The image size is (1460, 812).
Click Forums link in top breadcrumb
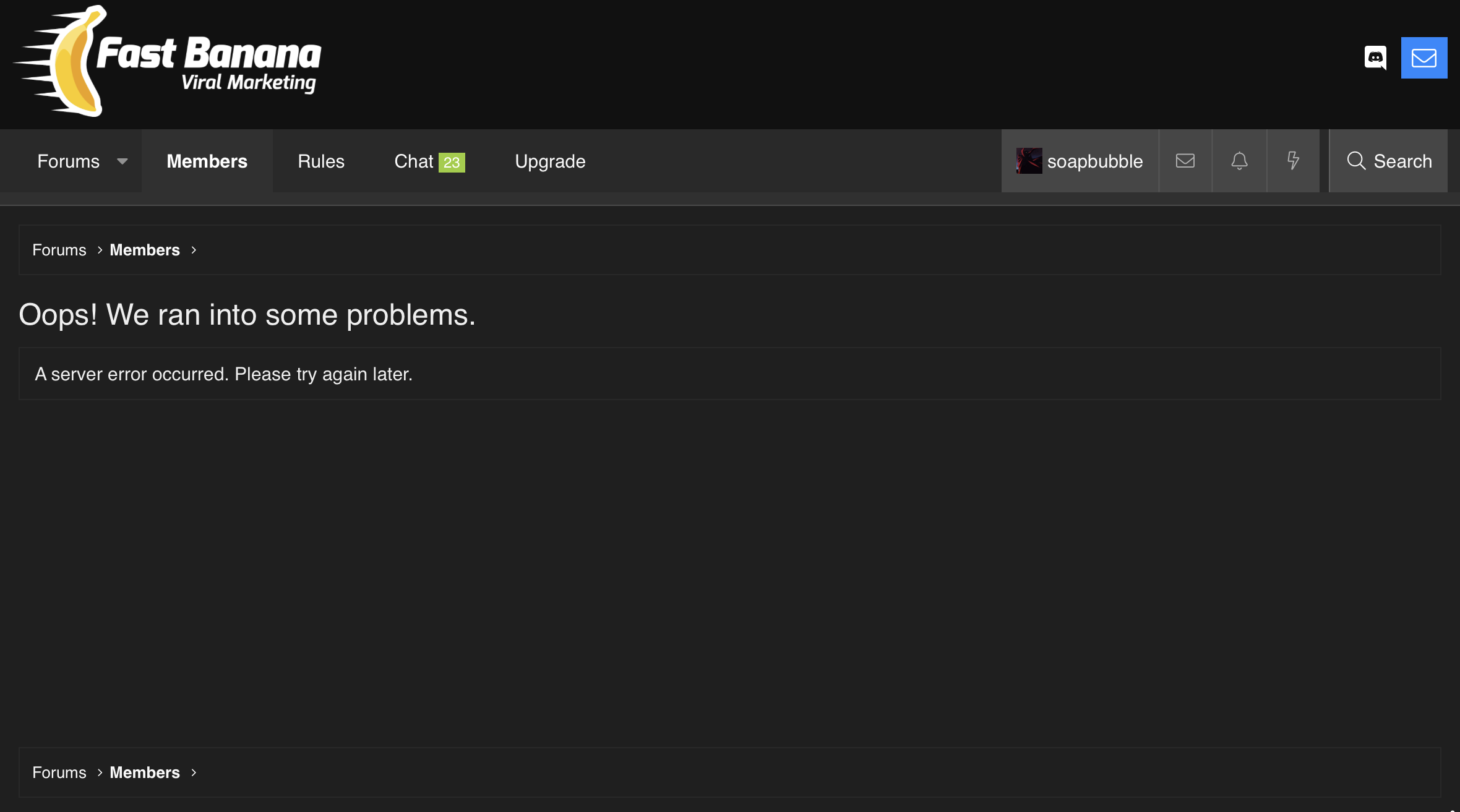[x=59, y=250]
